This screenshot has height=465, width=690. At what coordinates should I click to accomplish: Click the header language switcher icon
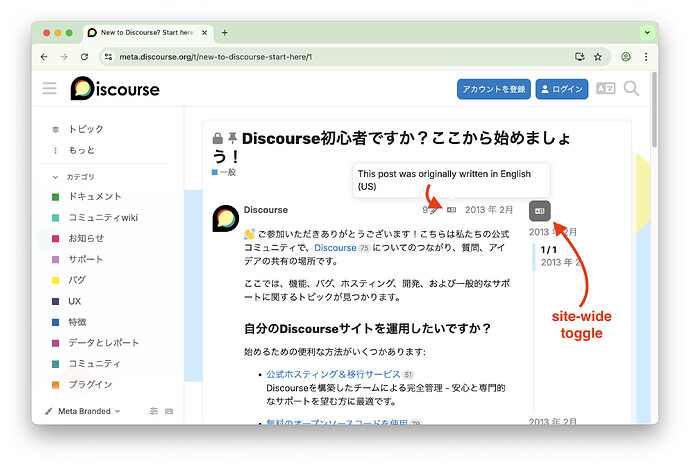point(606,88)
